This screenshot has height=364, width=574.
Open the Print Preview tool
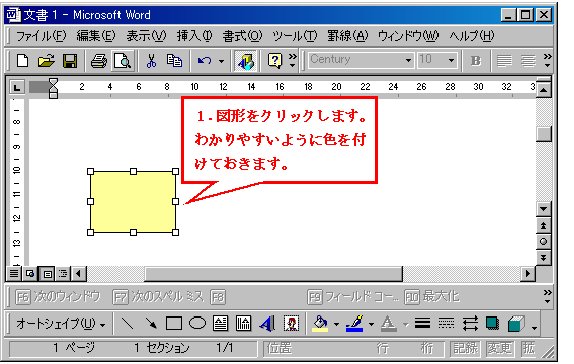click(123, 61)
